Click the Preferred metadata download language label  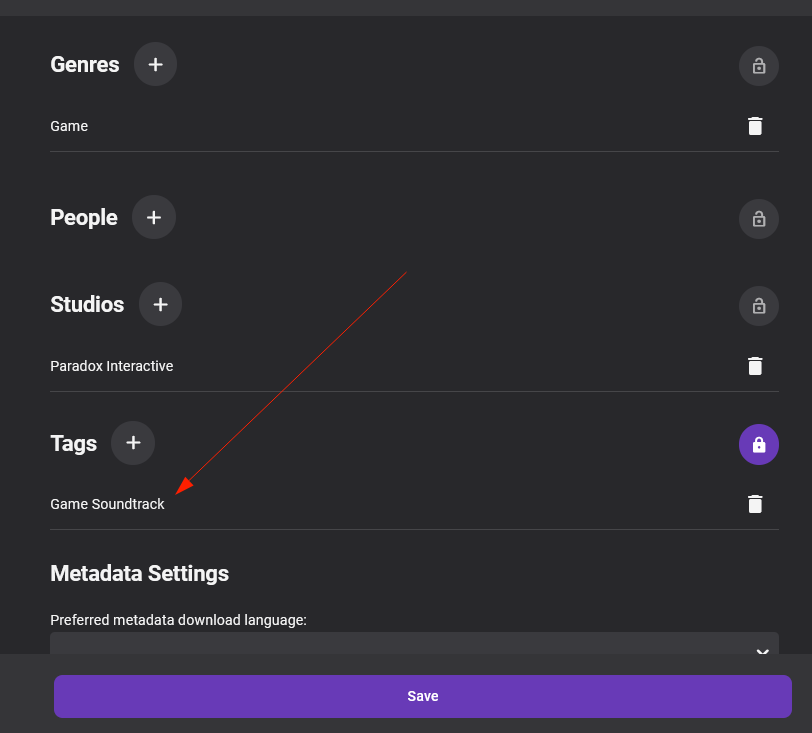coord(178,620)
